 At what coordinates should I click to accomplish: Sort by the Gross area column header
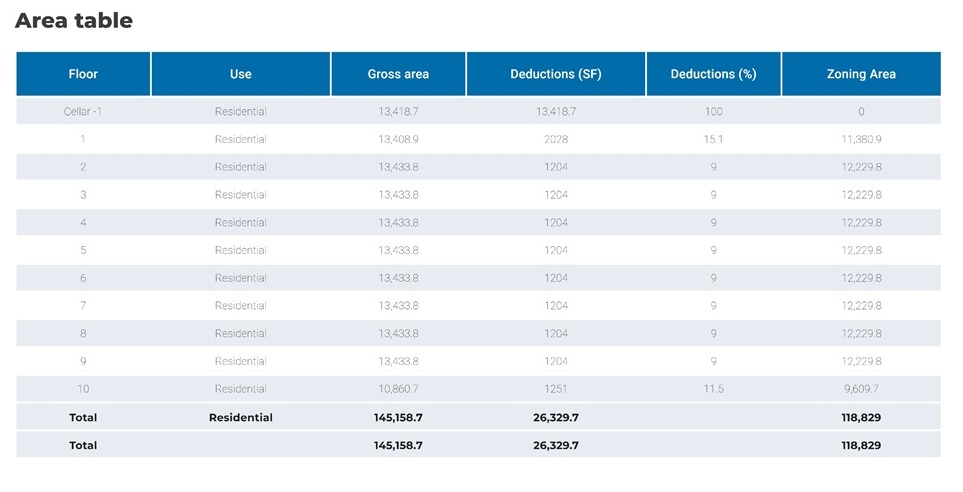398,74
